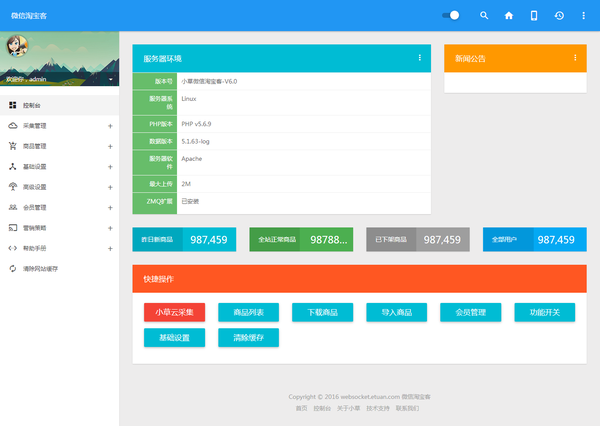Expand the 采集管理 sidebar section
Image resolution: width=600 pixels, height=426 pixels.
click(110, 126)
